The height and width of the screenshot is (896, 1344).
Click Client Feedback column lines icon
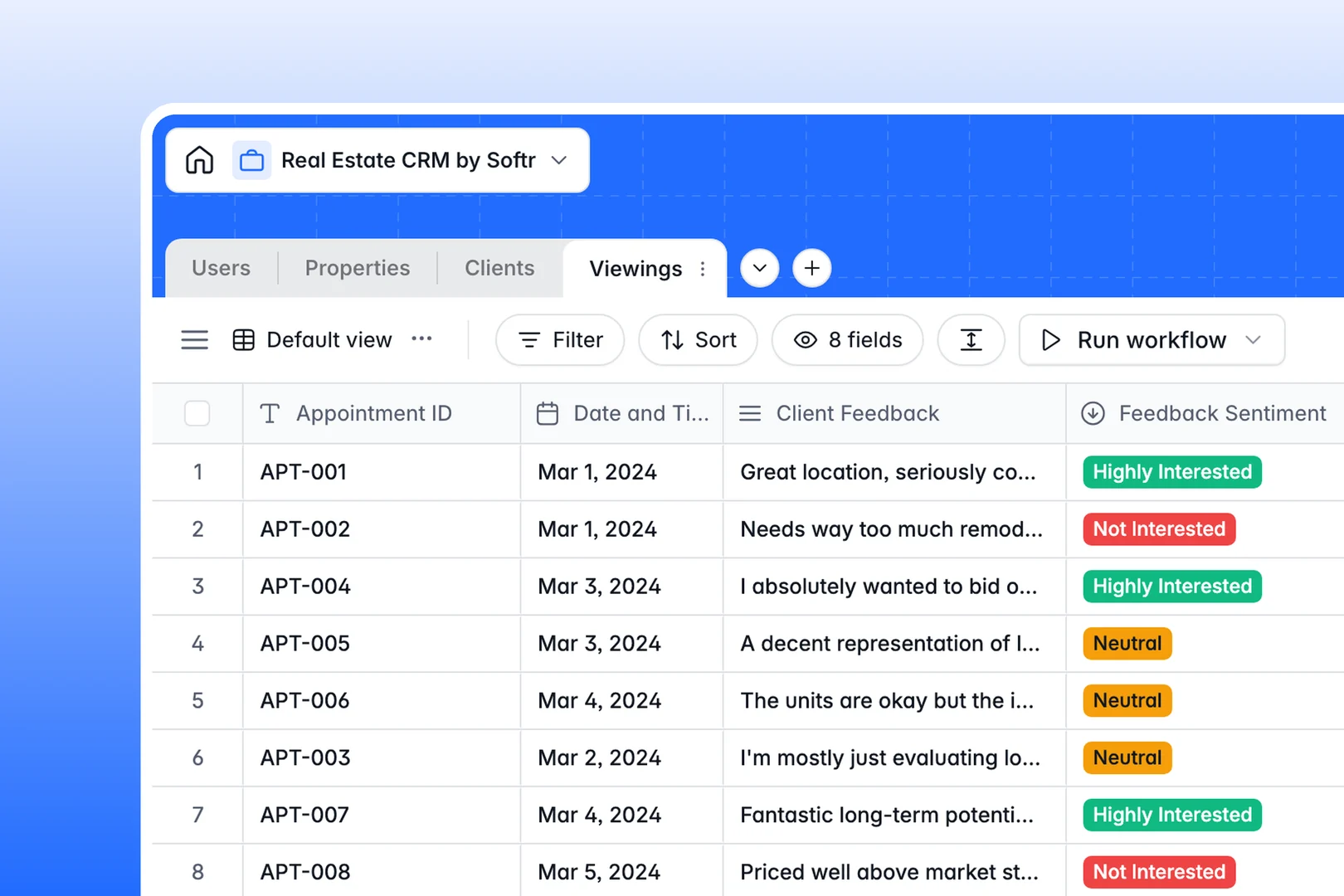pyautogui.click(x=750, y=413)
